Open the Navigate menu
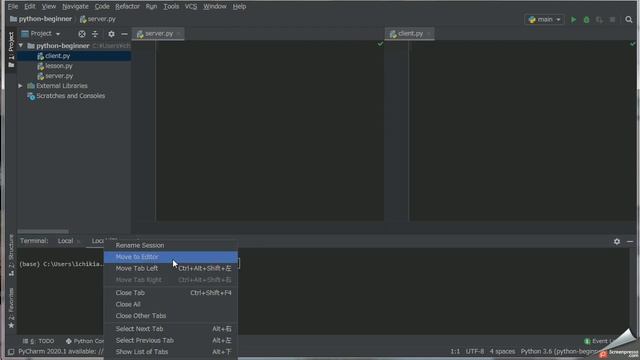 tap(75, 7)
